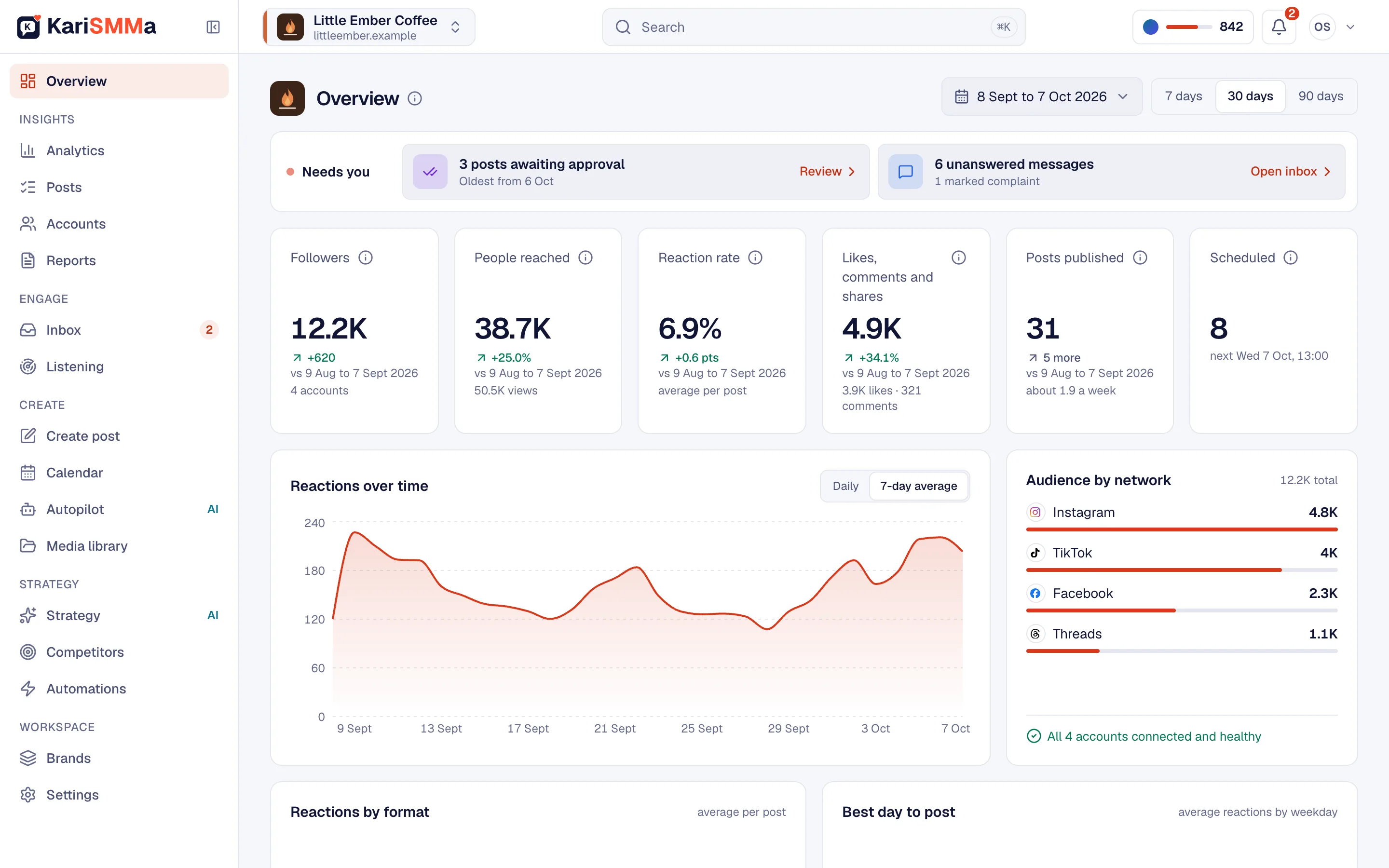Open Calendar in the sidebar
The width and height of the screenshot is (1389, 868).
[x=119, y=473]
